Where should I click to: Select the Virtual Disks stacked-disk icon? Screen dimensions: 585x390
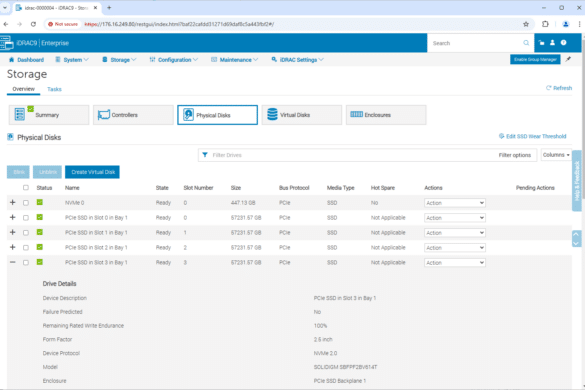[272, 115]
